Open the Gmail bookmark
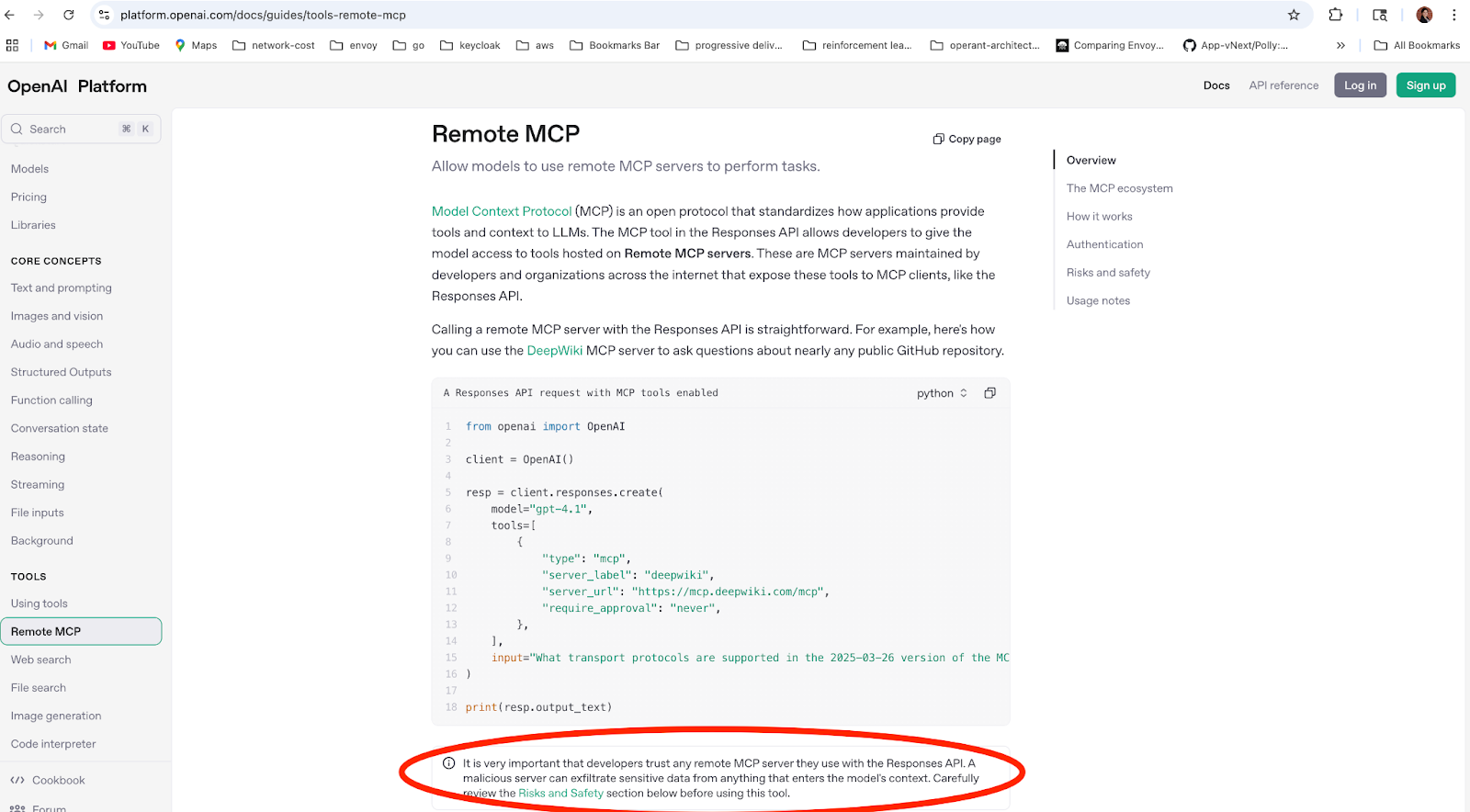1470x812 pixels. (66, 45)
